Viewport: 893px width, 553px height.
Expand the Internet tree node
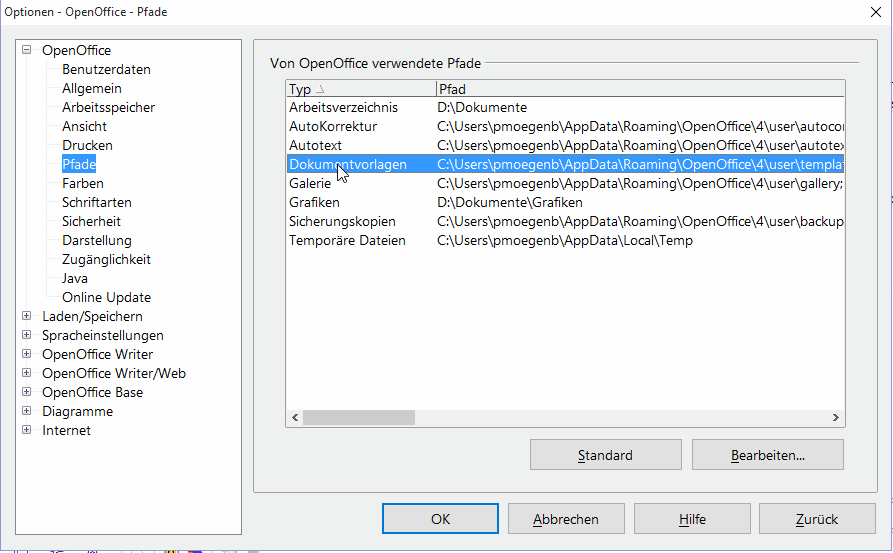pyautogui.click(x=27, y=431)
